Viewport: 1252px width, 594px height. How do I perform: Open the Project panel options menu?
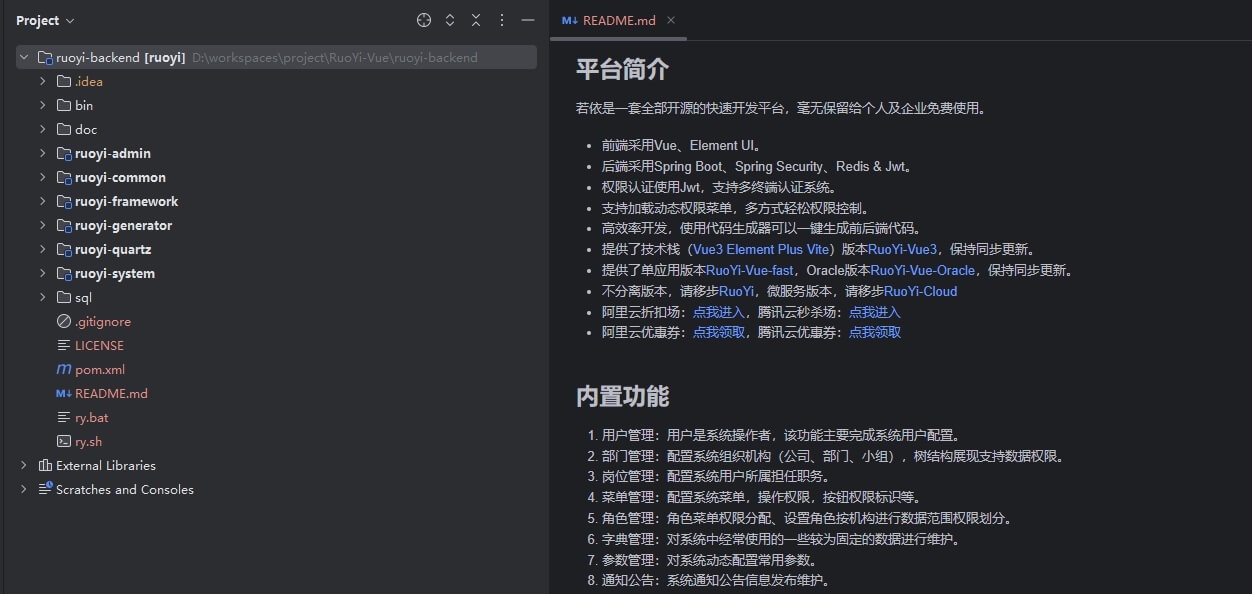pyautogui.click(x=502, y=20)
